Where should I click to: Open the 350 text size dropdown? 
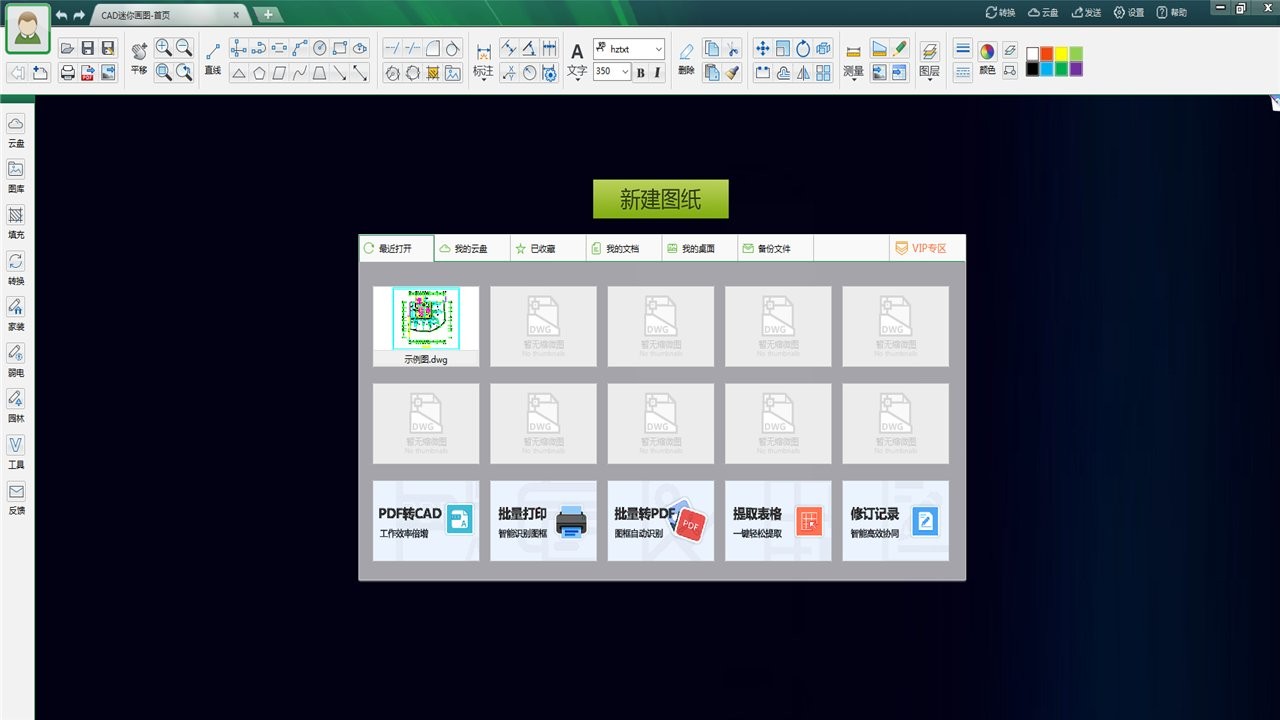click(625, 72)
